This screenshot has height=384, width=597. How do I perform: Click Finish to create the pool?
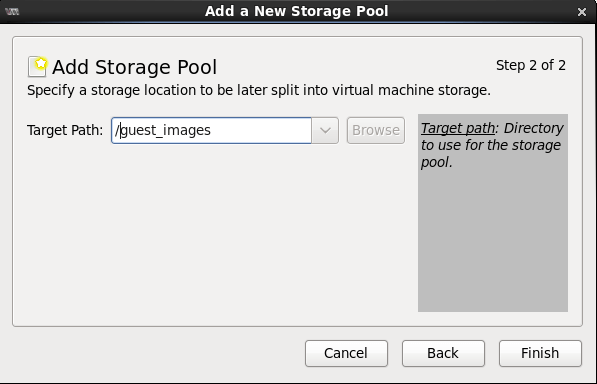click(x=540, y=353)
